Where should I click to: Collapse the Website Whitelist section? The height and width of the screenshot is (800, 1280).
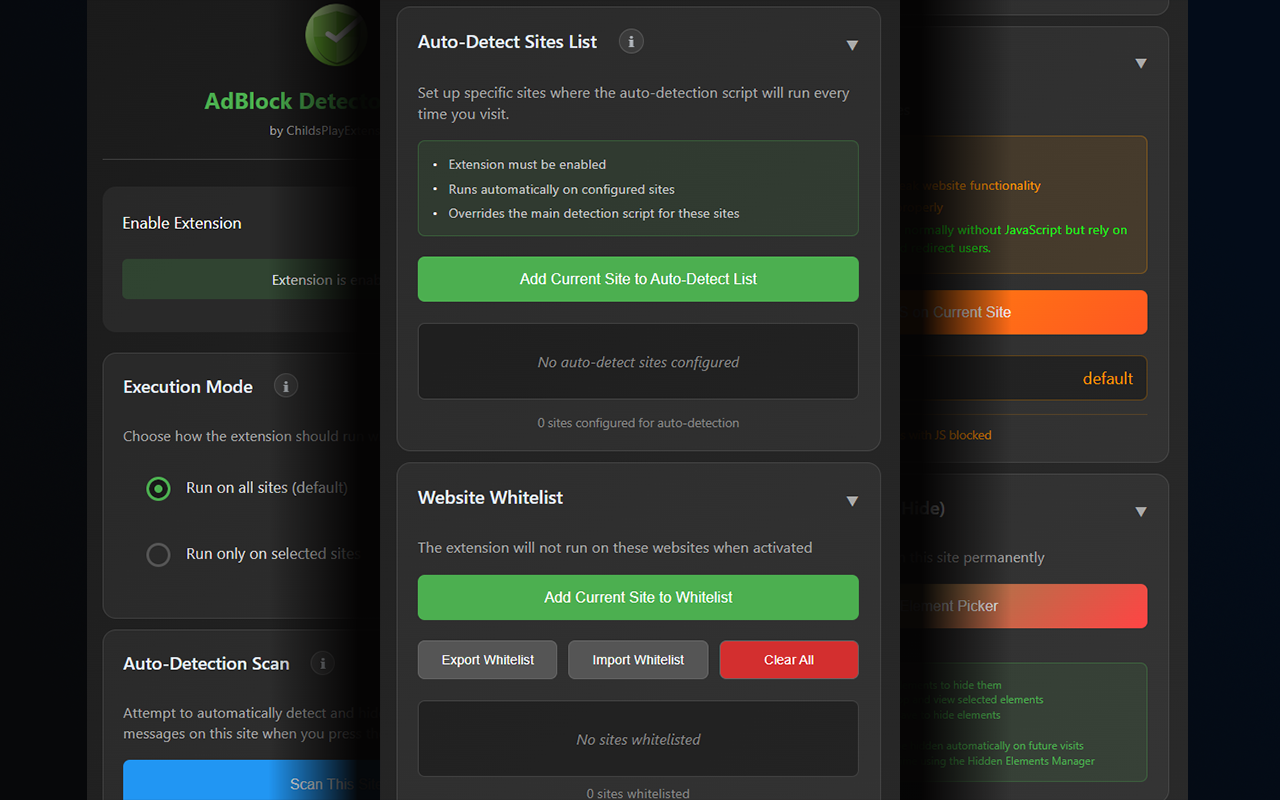[852, 501]
